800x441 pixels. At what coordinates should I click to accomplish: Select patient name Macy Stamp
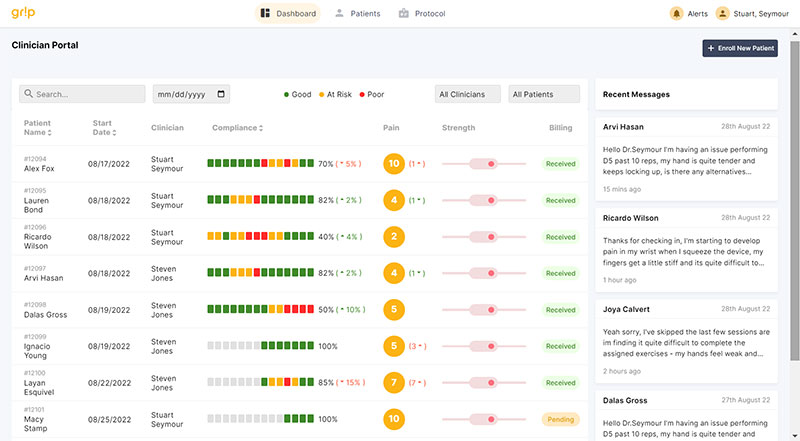[35, 424]
